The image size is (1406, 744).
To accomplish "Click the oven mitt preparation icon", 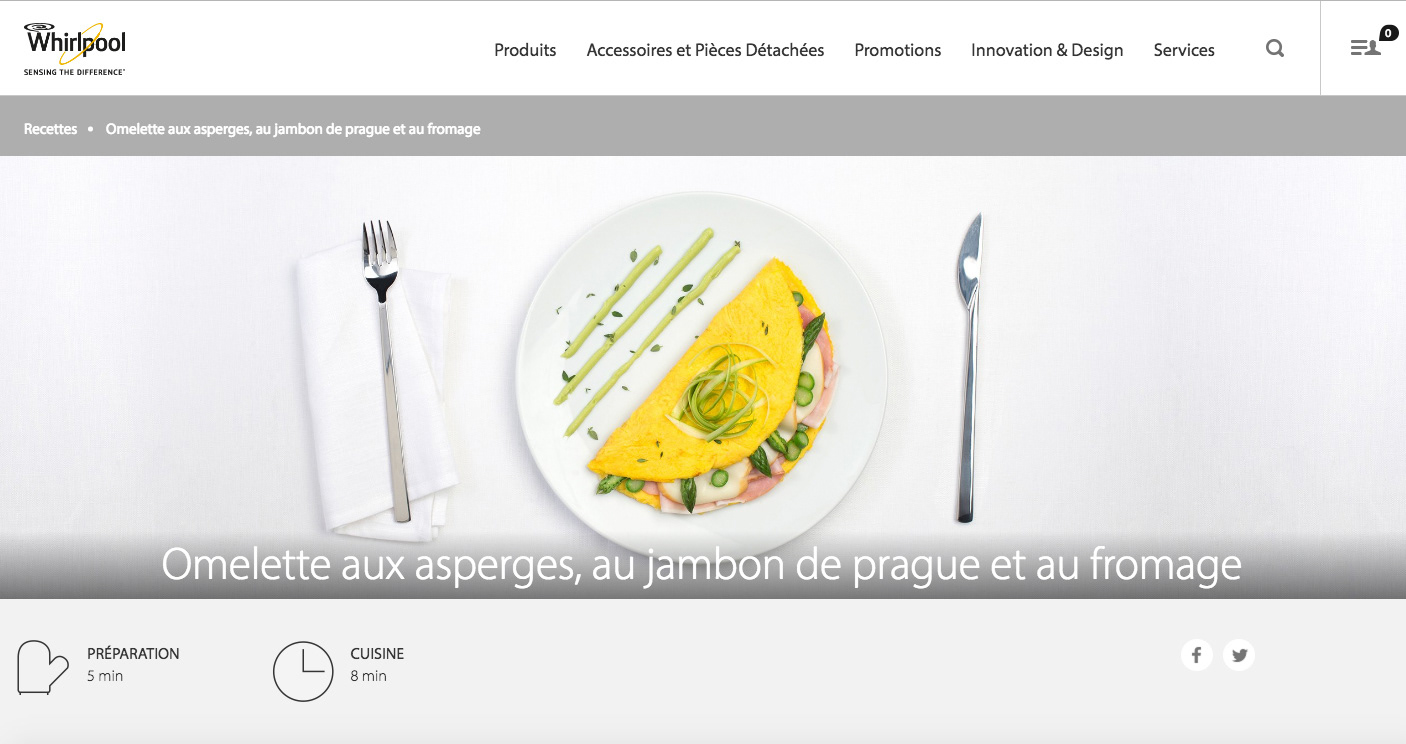I will coord(43,667).
